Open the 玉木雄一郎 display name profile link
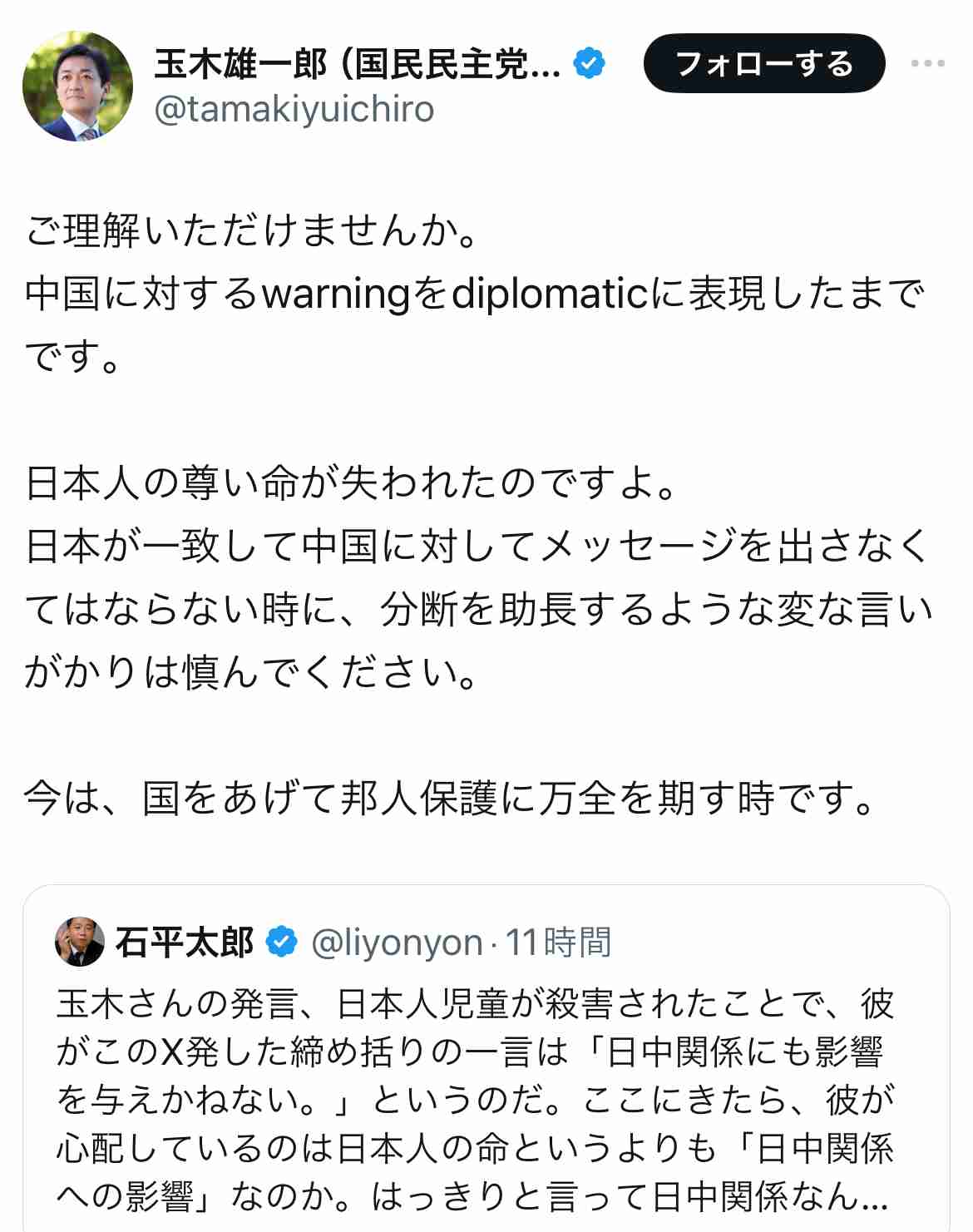The width and height of the screenshot is (973, 1232). coord(358,64)
